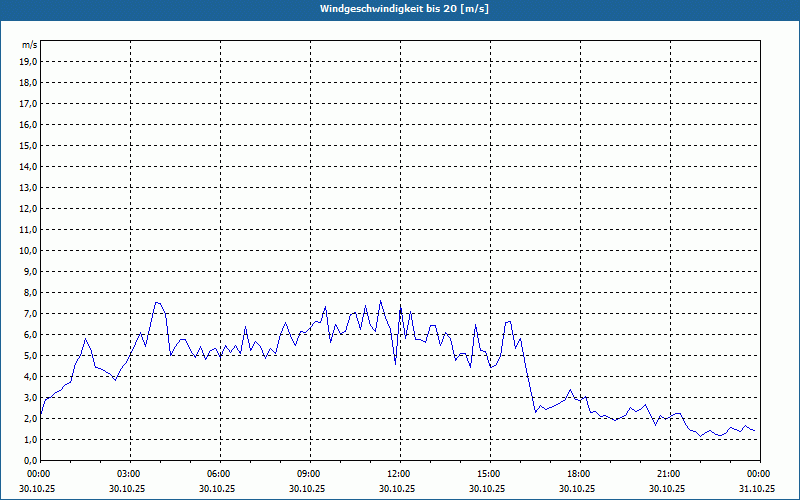Click the '0,0' y-axis origin label
The height and width of the screenshot is (500, 800).
[x=30, y=460]
